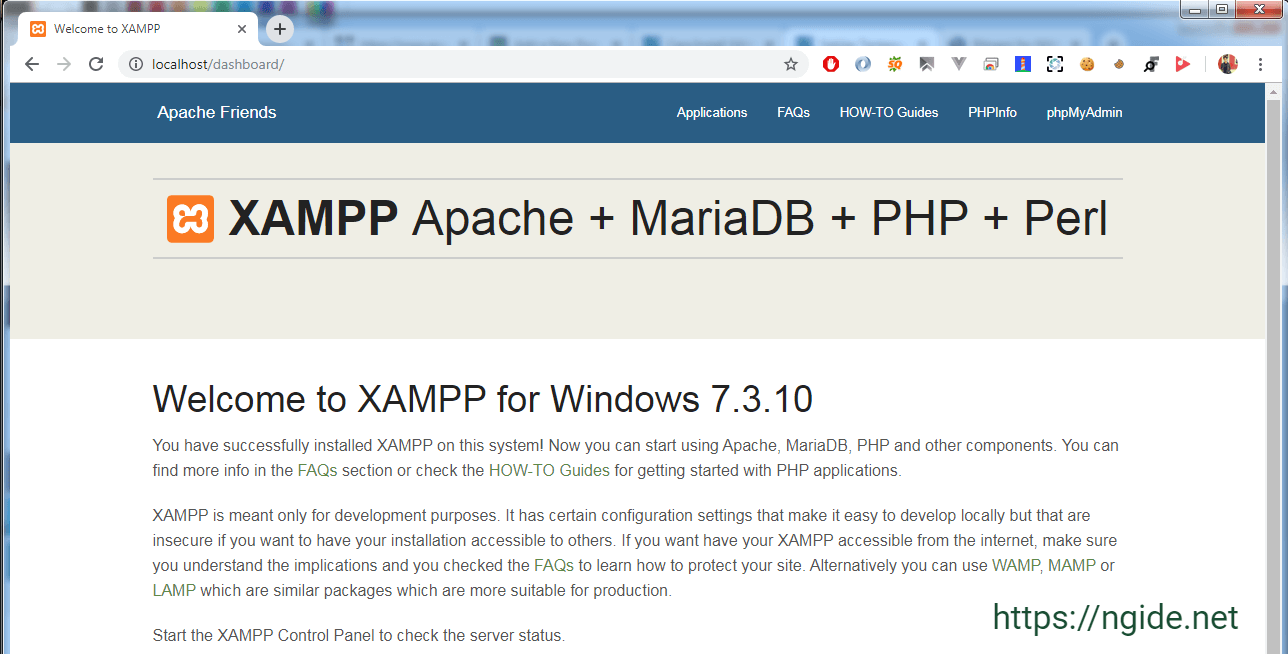Click the scrollbar up arrow
Screen dimensions: 1288x656
[1273, 91]
